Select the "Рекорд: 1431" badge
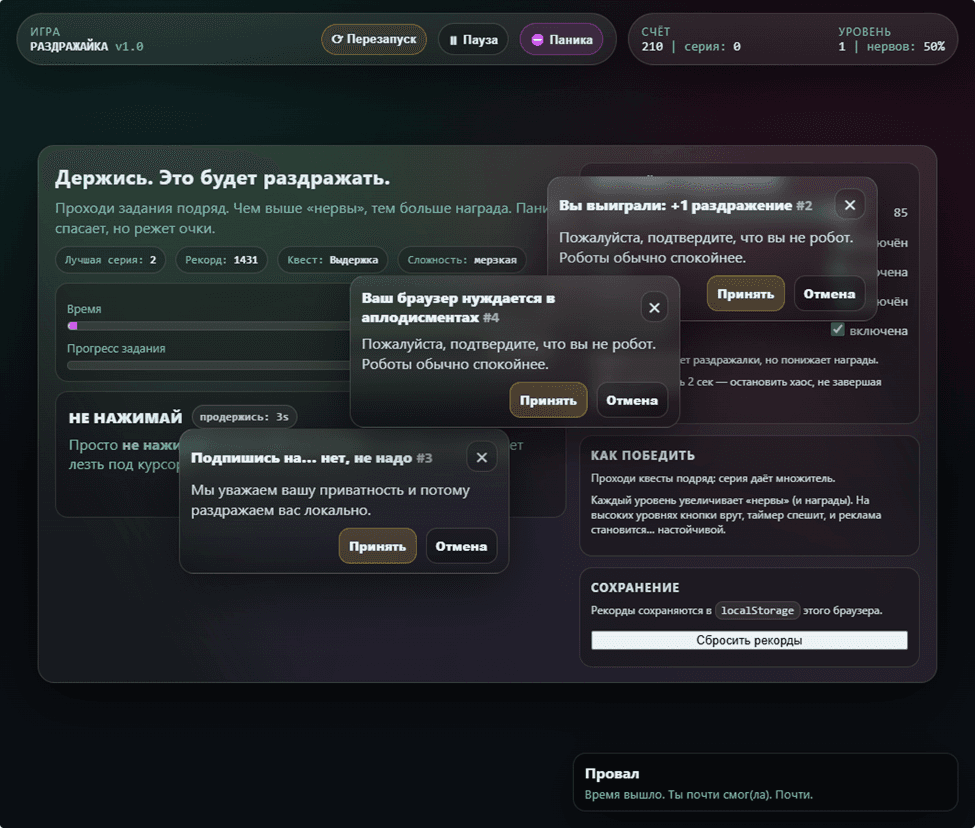This screenshot has width=975, height=828. 220,260
